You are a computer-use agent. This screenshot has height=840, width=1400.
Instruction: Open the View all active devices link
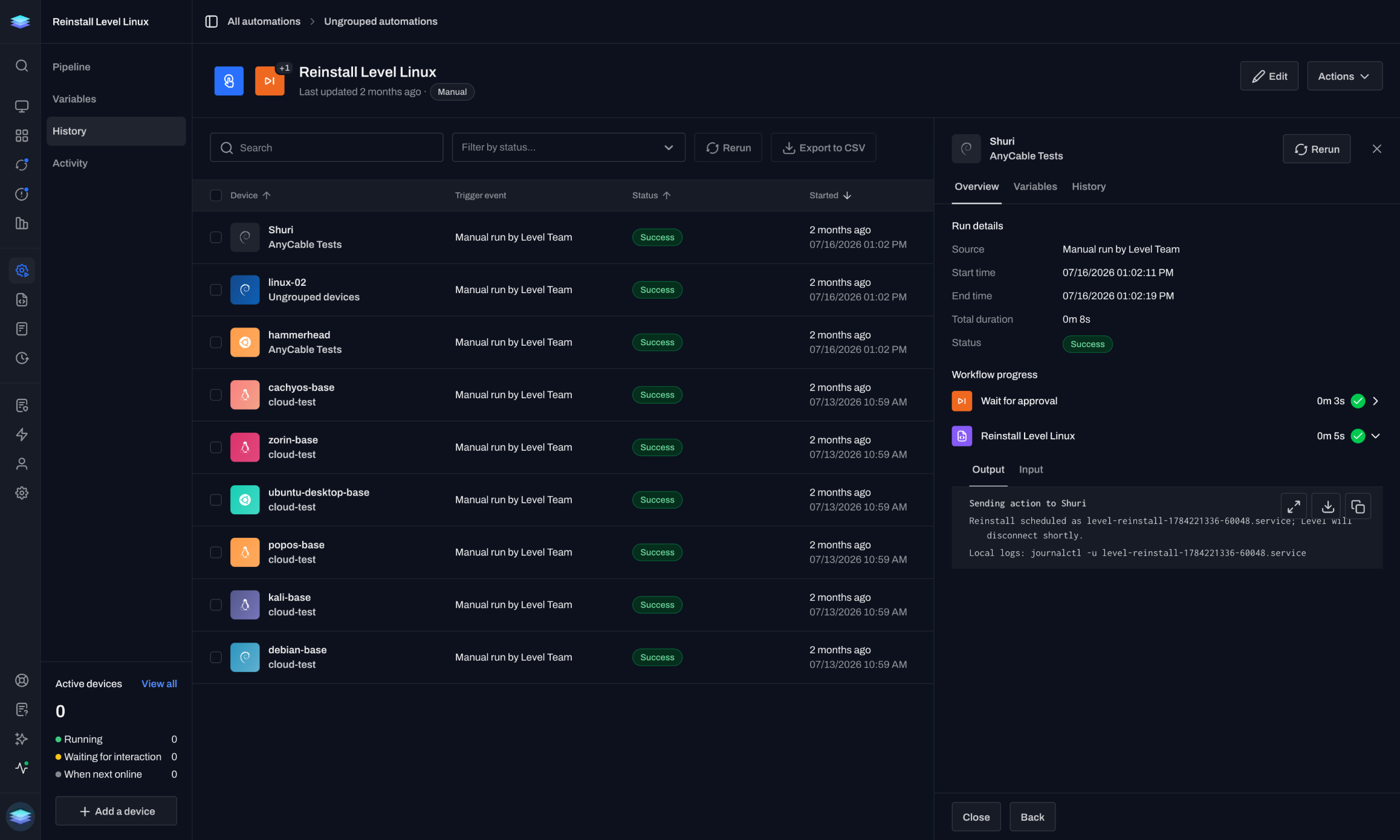point(159,683)
